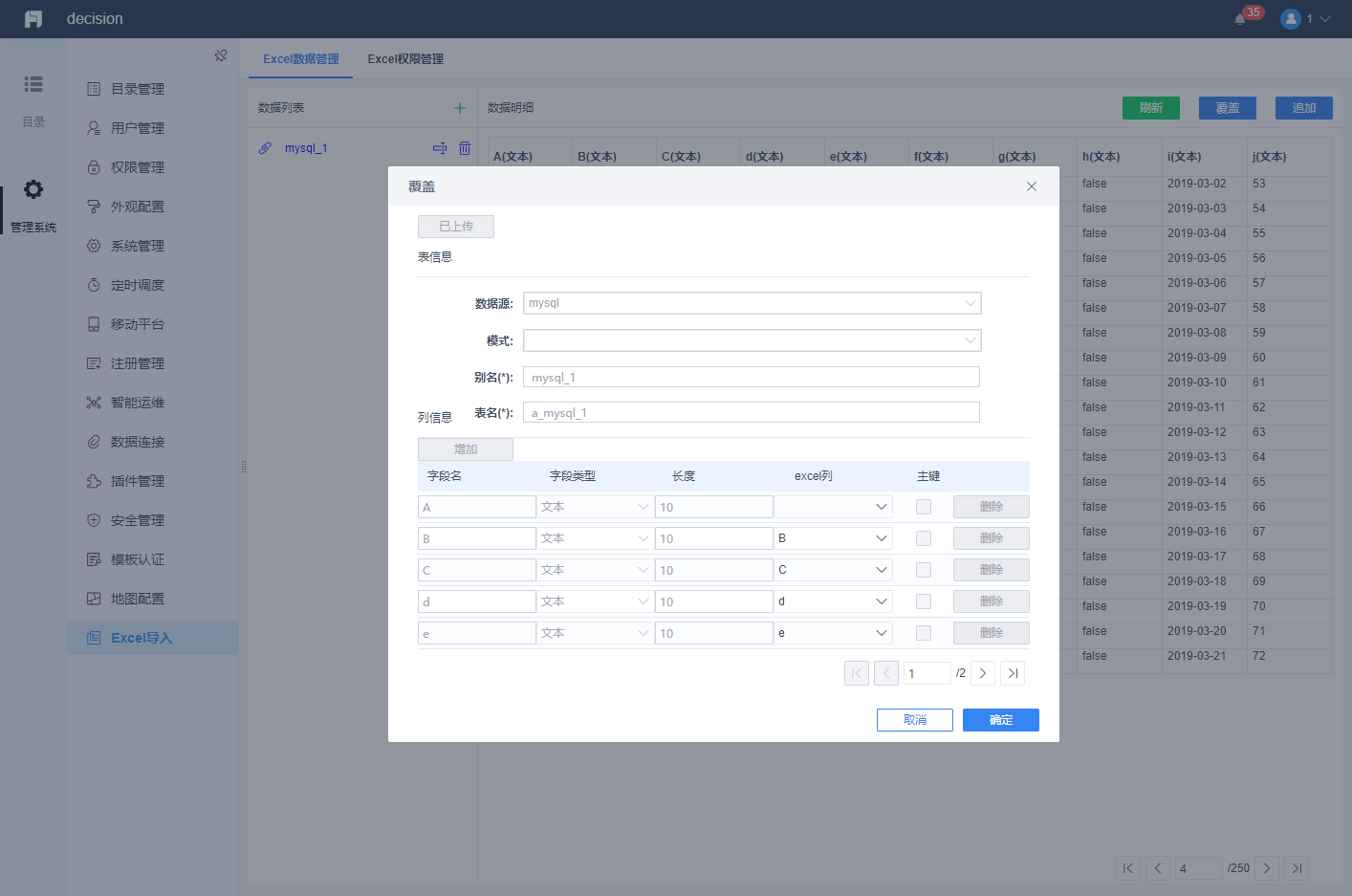This screenshot has width=1352, height=896.
Task: Go to previous page of data table
Action: [1158, 868]
